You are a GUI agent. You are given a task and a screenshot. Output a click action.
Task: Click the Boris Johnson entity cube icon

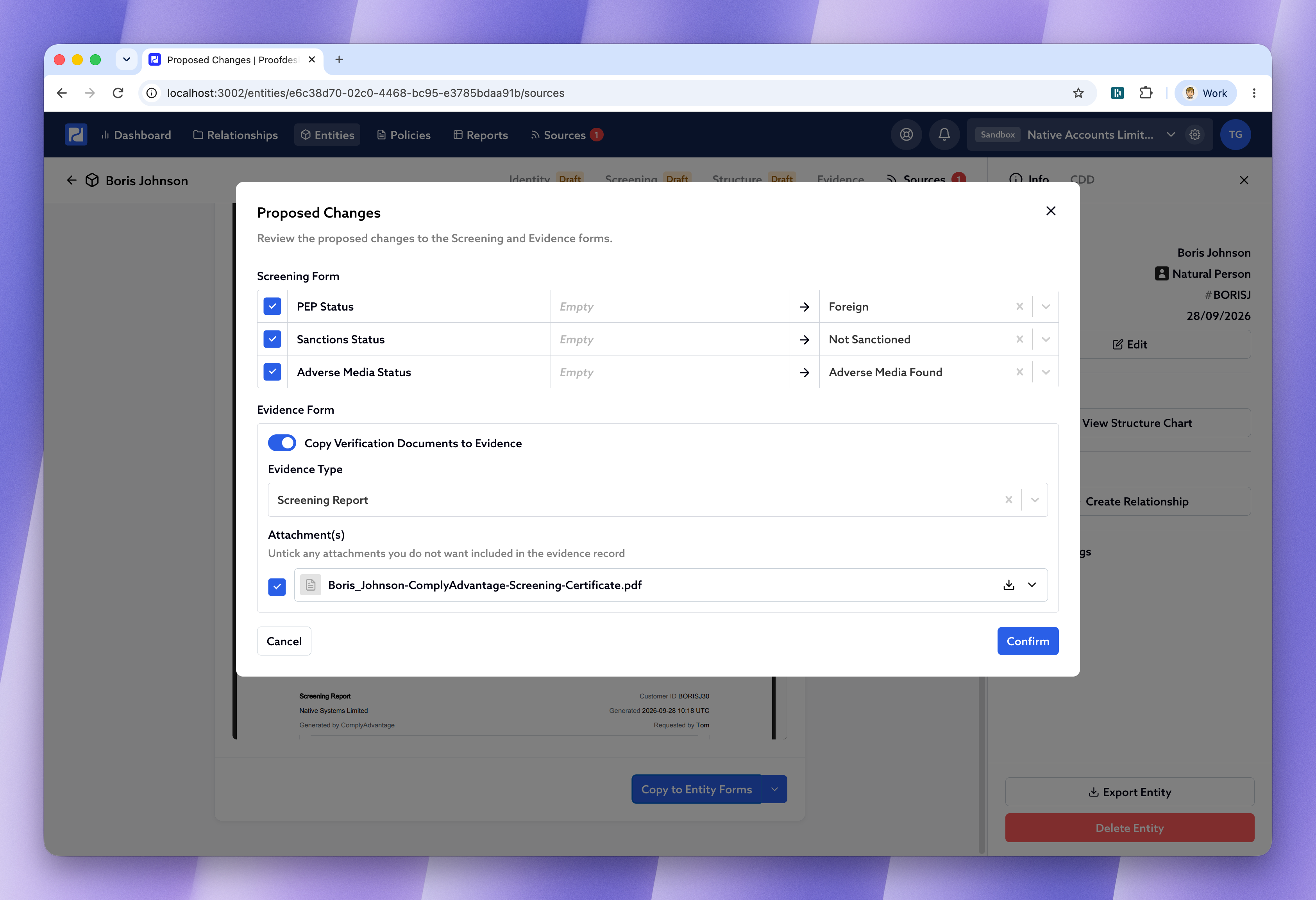(x=92, y=180)
